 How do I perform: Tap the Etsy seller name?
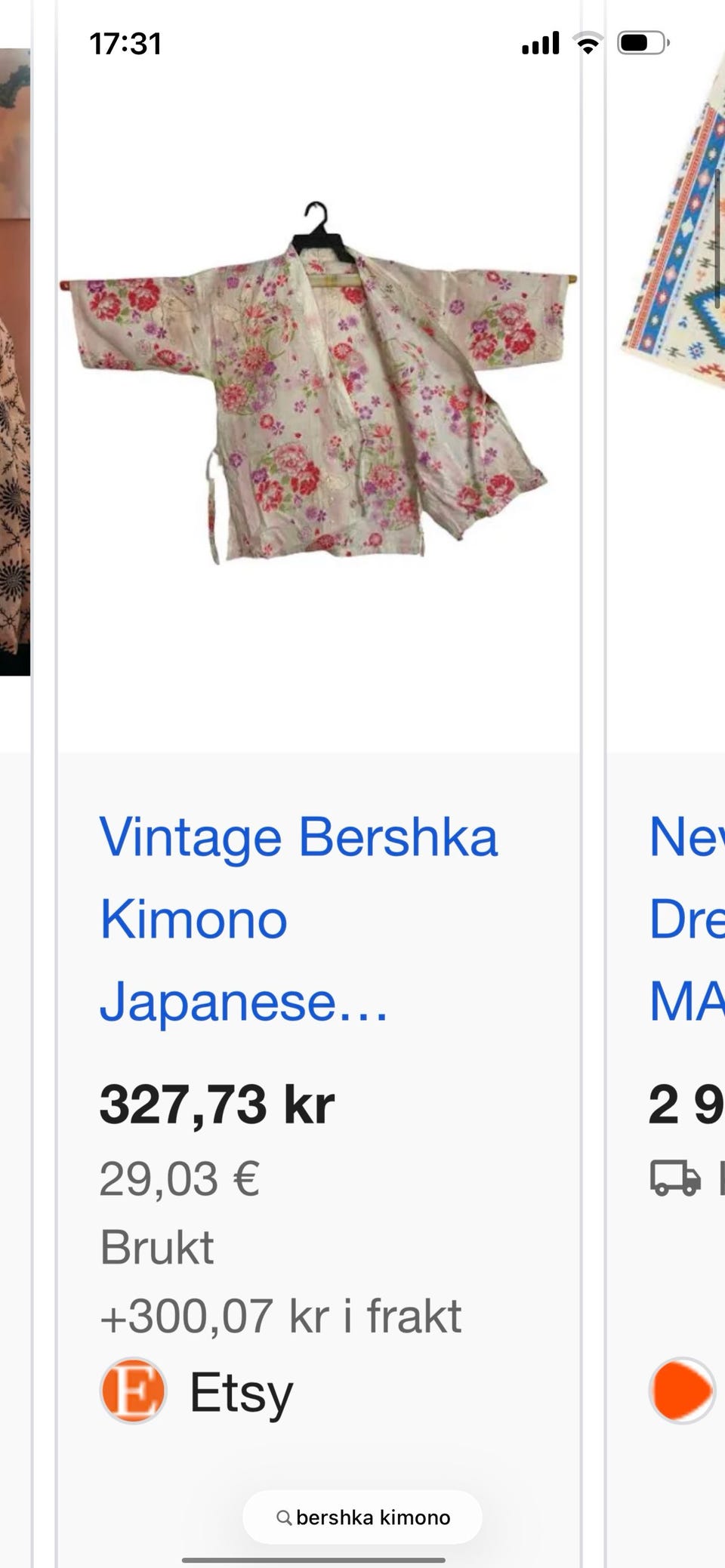tap(240, 1392)
